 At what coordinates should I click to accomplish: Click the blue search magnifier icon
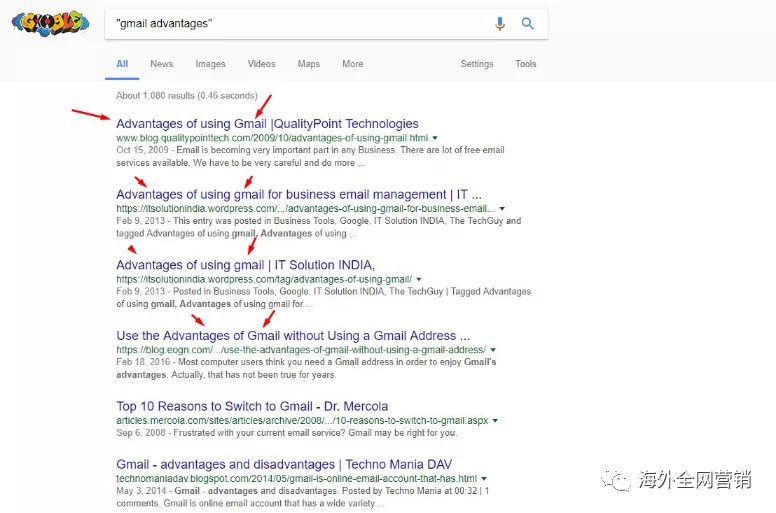coord(528,23)
